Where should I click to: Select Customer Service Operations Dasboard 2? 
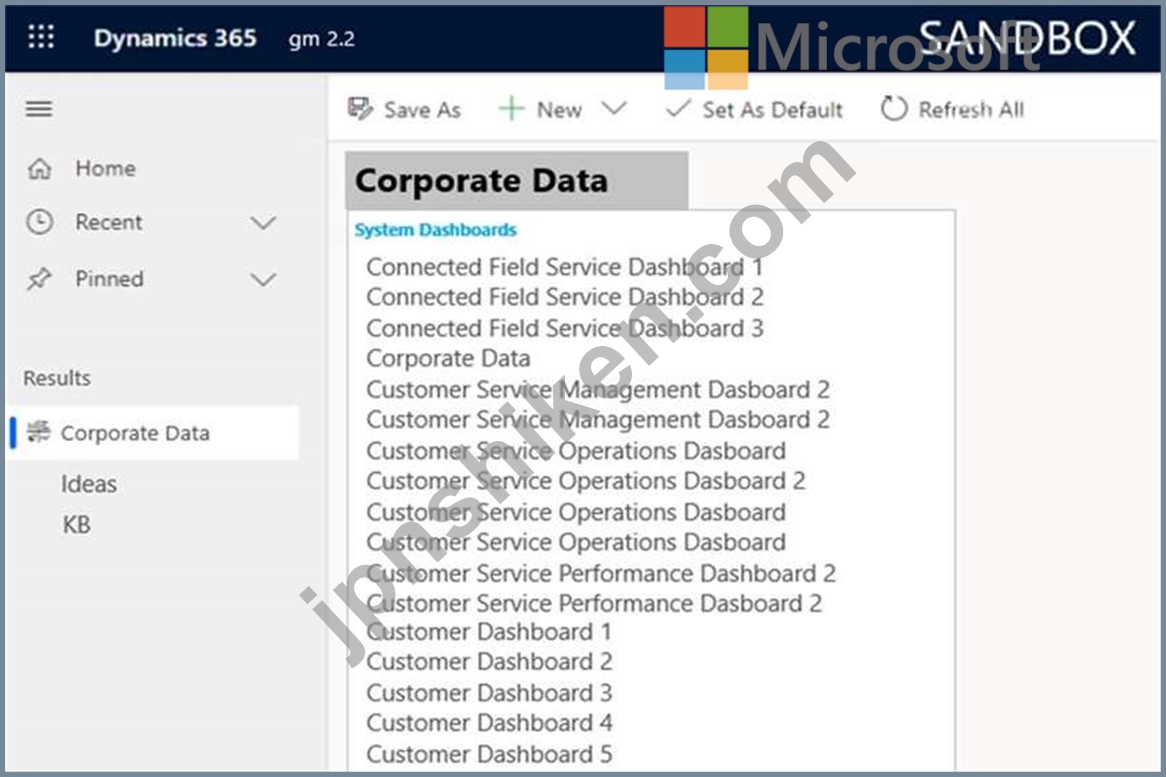(586, 481)
